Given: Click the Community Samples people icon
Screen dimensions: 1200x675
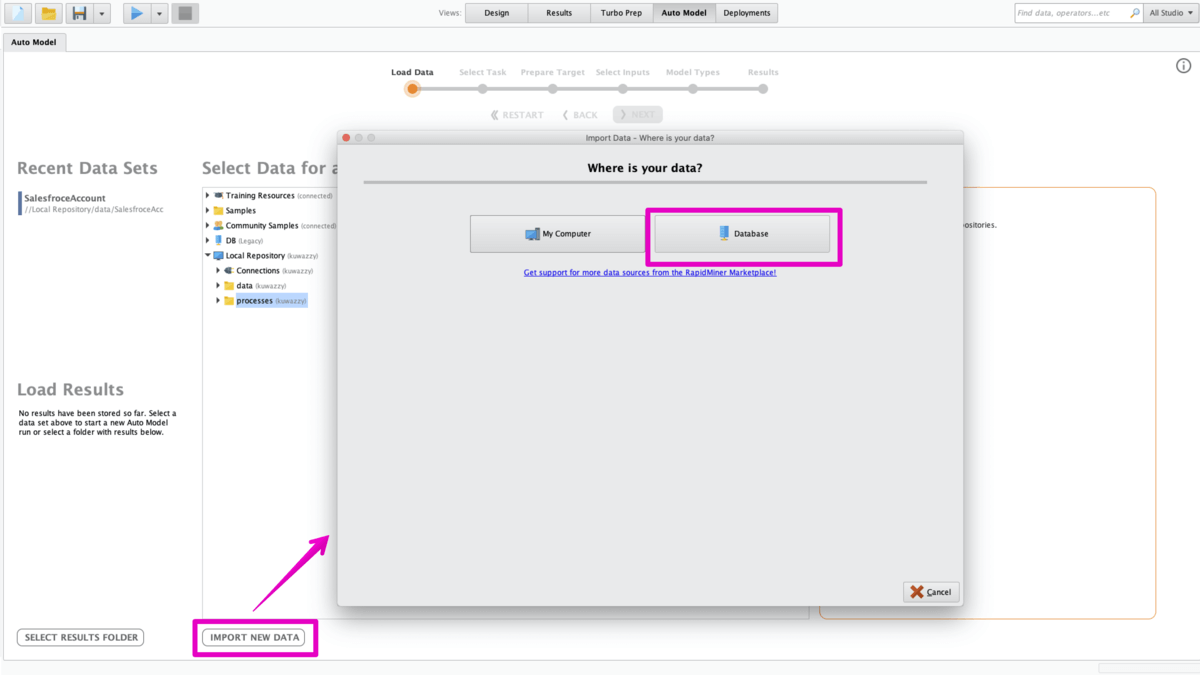Looking at the screenshot, I should [218, 225].
